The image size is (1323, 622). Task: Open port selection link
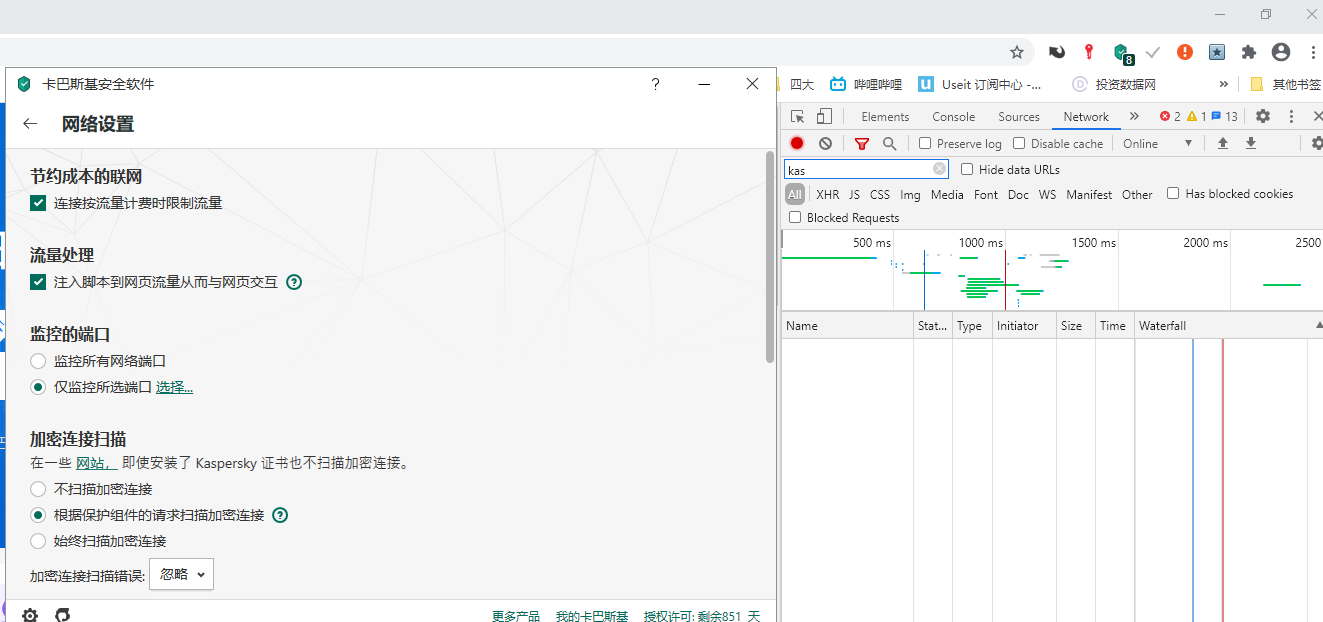coord(174,387)
